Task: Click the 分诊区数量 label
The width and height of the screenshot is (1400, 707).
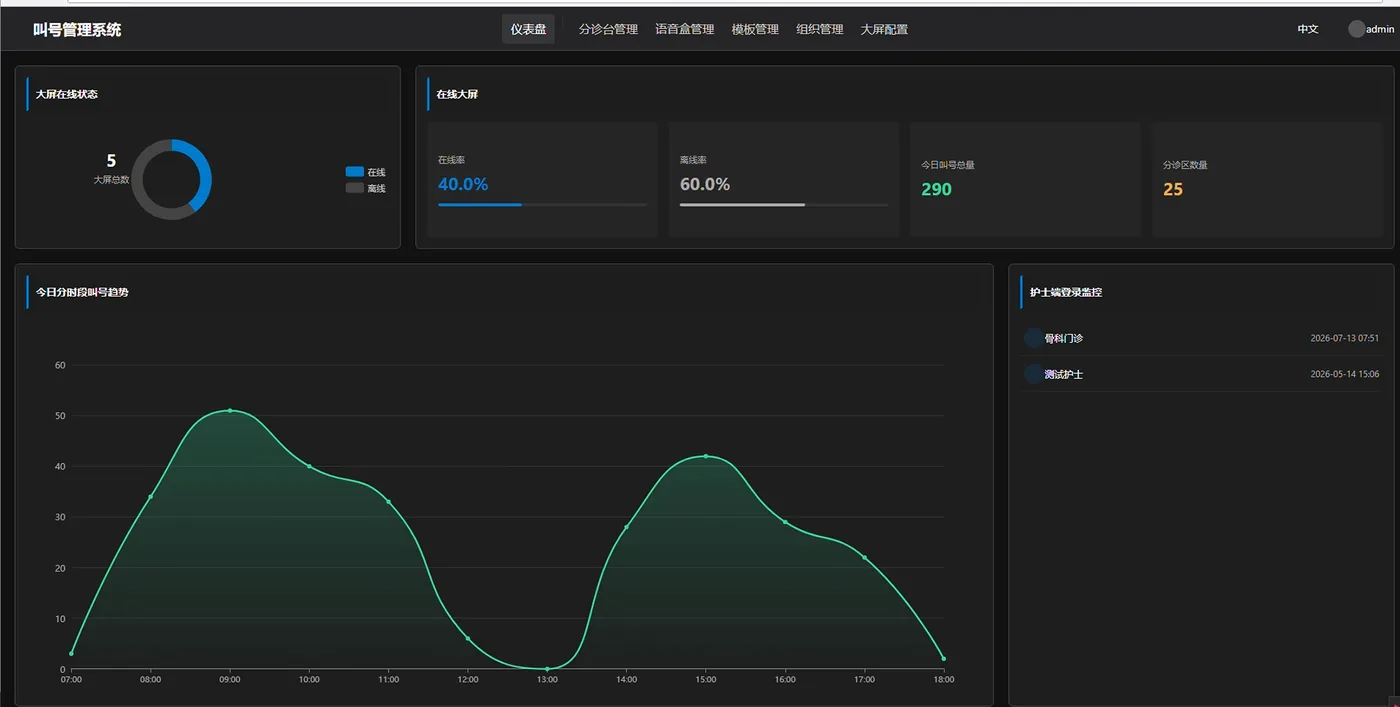Action: [1185, 165]
